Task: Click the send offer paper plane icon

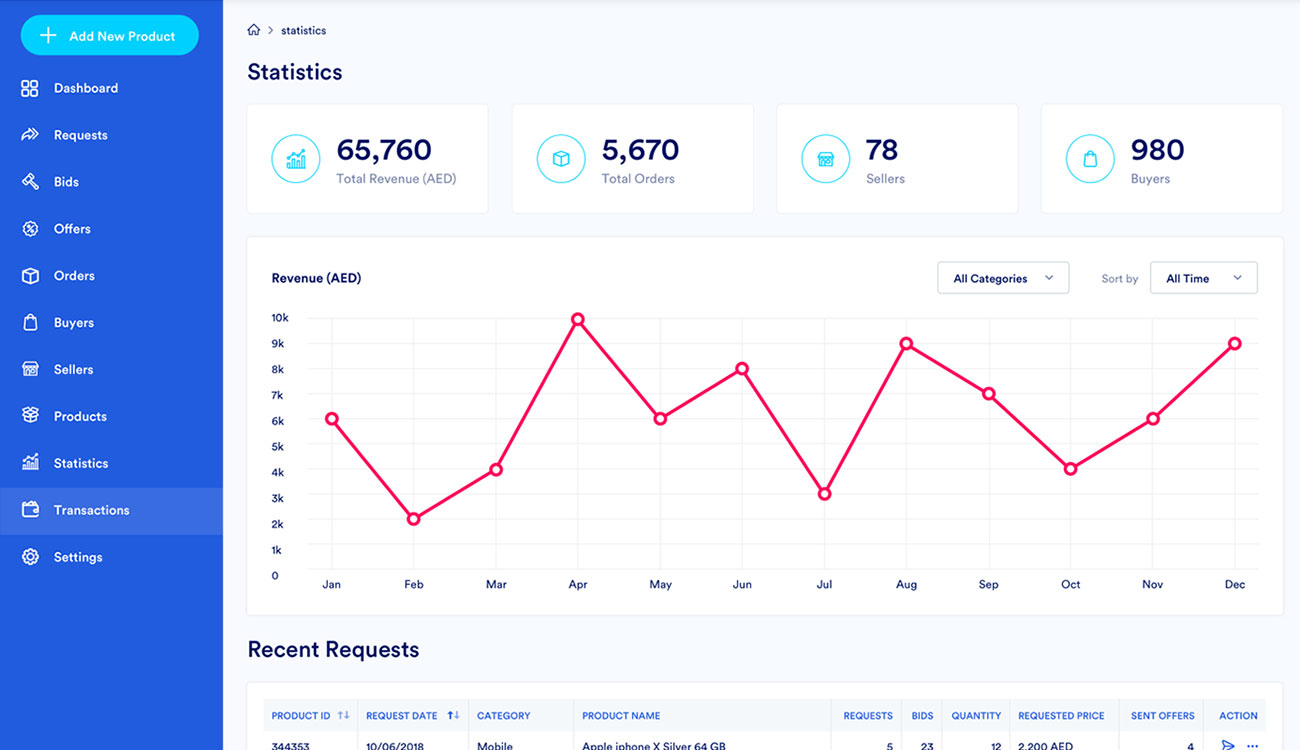Action: click(1228, 745)
